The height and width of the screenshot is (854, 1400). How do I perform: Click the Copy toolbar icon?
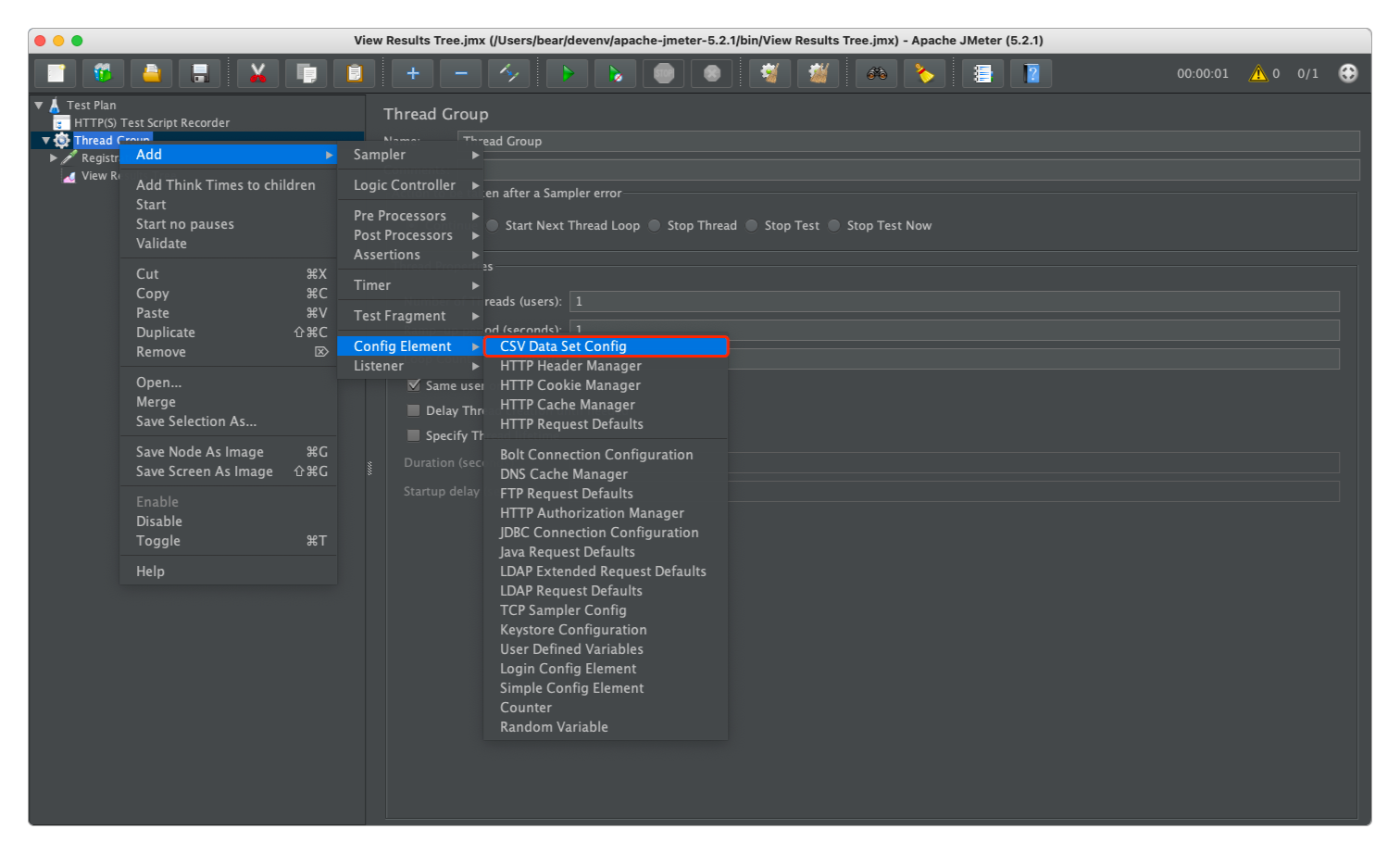pos(306,73)
